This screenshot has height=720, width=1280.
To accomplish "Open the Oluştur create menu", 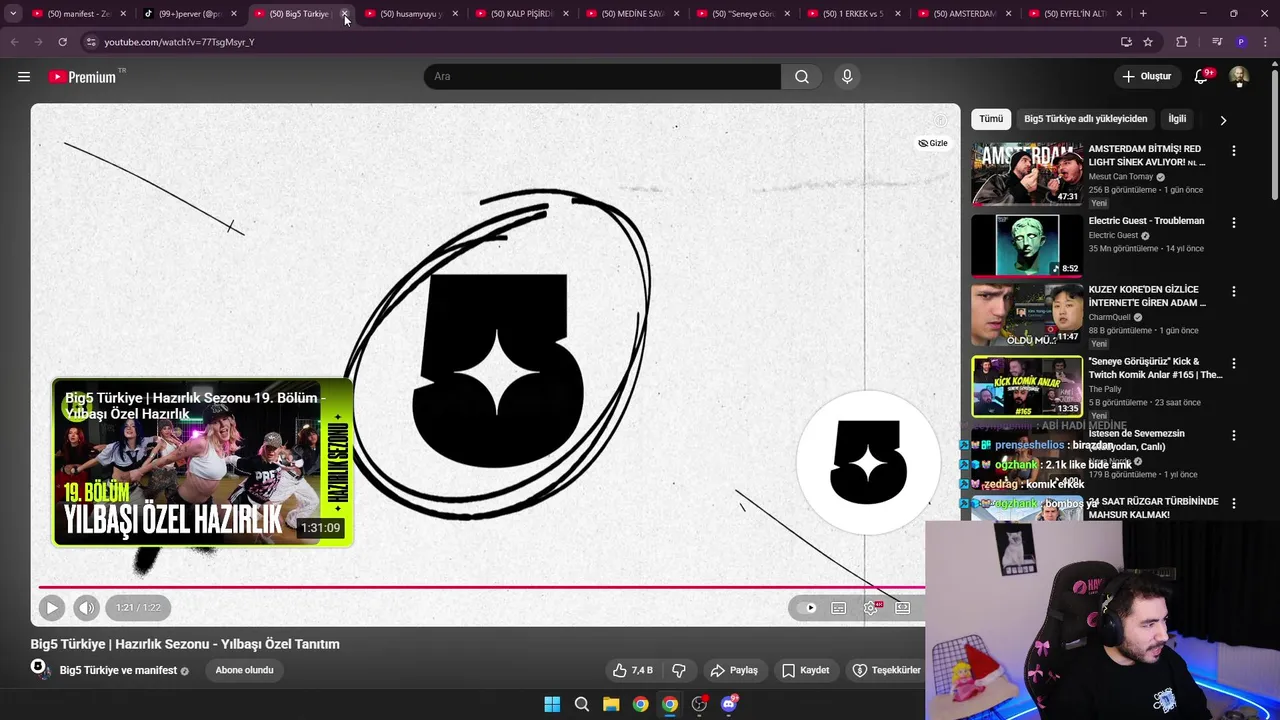I will [x=1146, y=77].
